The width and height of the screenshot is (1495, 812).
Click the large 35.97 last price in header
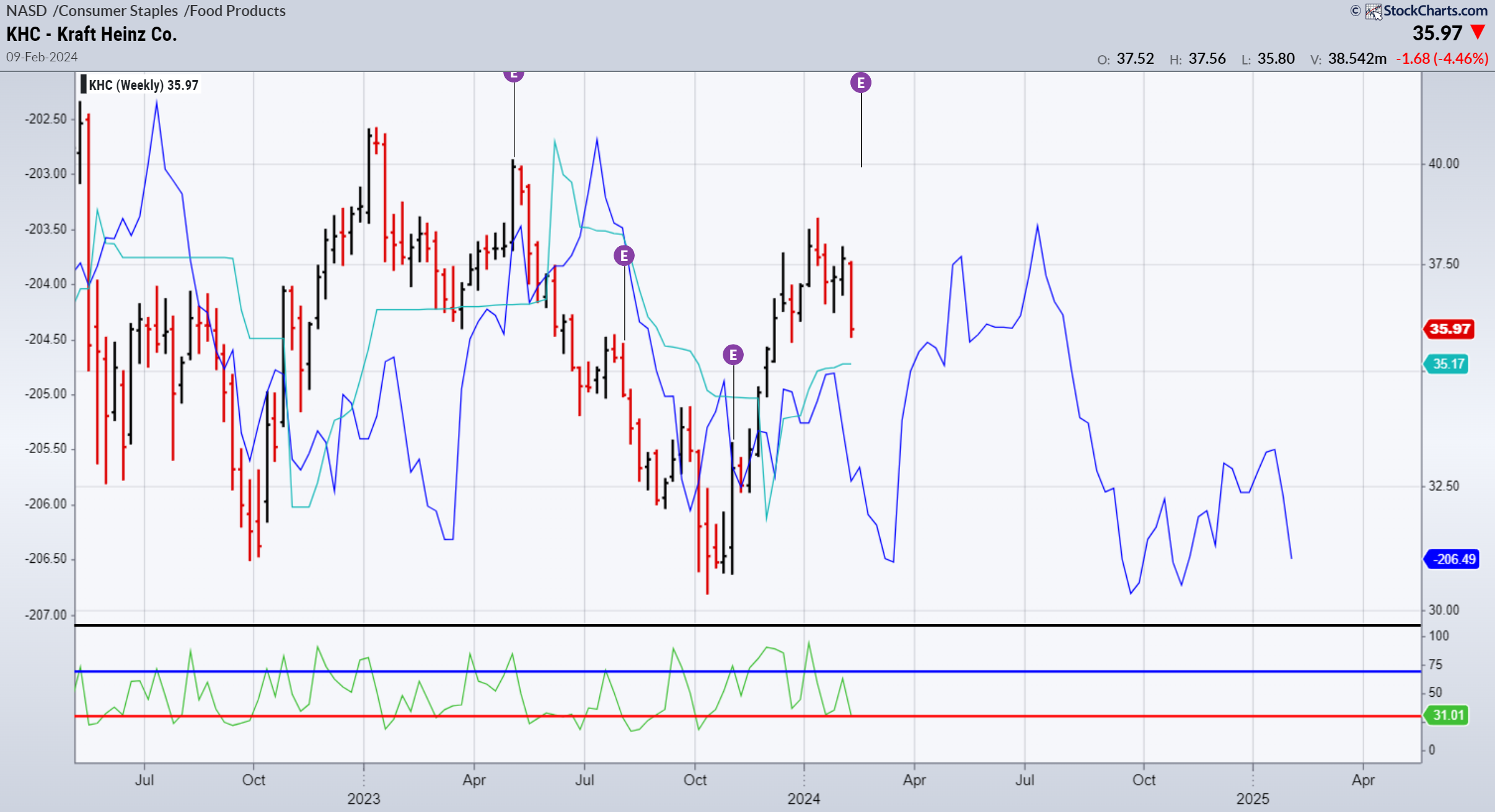coord(1437,33)
